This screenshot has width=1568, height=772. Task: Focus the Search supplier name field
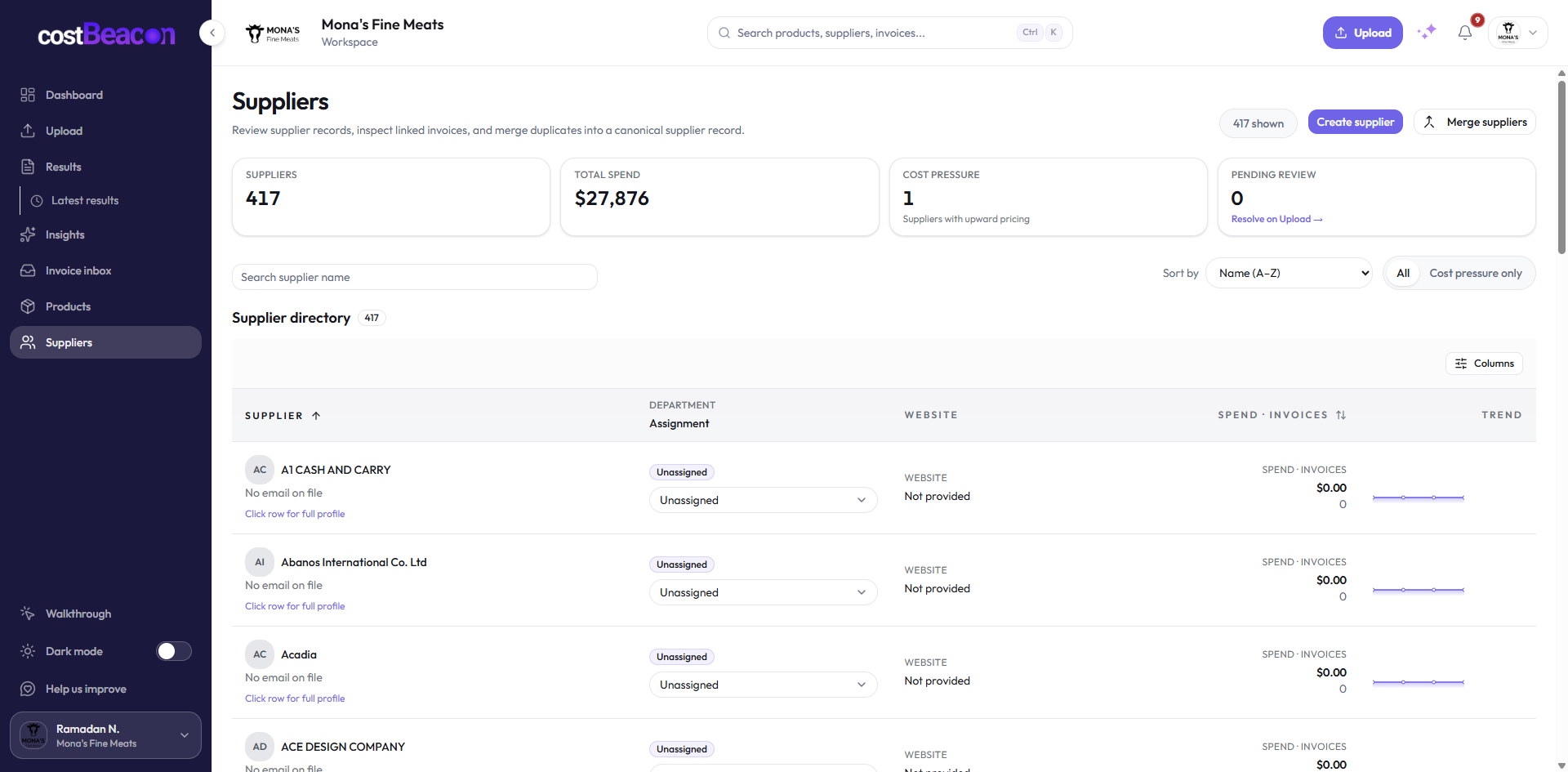(x=415, y=277)
